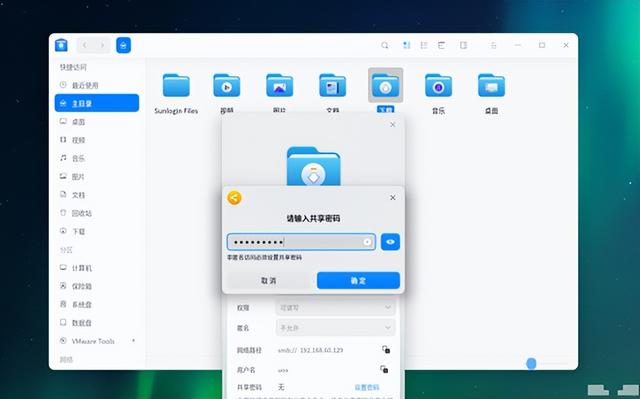Open the 匿名 anonymous access dropdown
640x399 pixels.
336,328
